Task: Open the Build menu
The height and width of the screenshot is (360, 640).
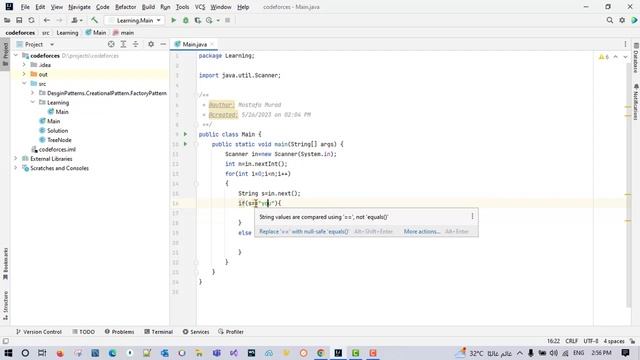Action: 148,7
